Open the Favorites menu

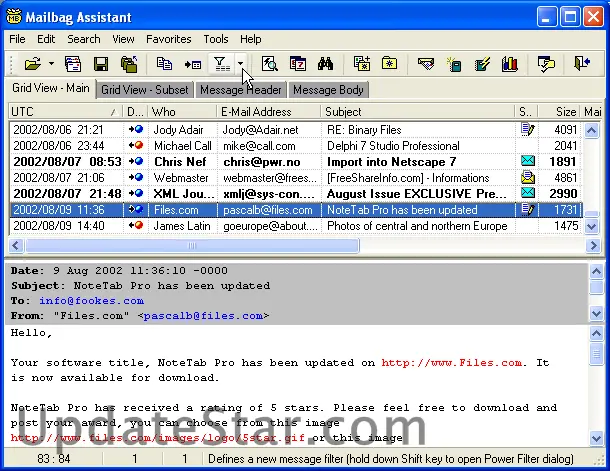[168, 39]
